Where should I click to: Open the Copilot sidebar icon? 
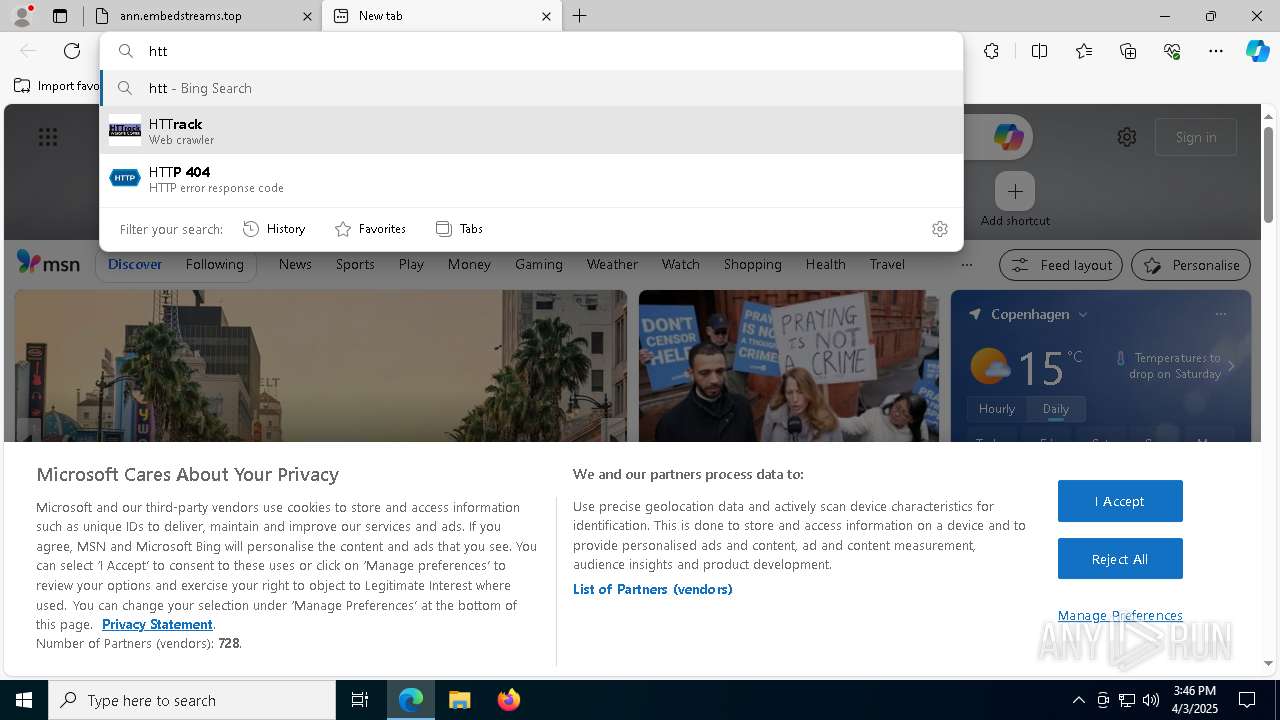pyautogui.click(x=1257, y=51)
